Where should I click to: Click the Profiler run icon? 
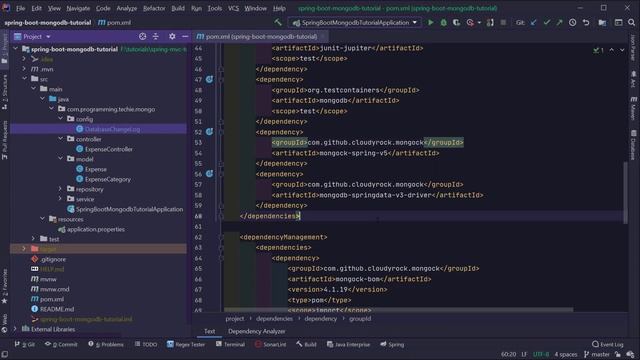(470, 23)
